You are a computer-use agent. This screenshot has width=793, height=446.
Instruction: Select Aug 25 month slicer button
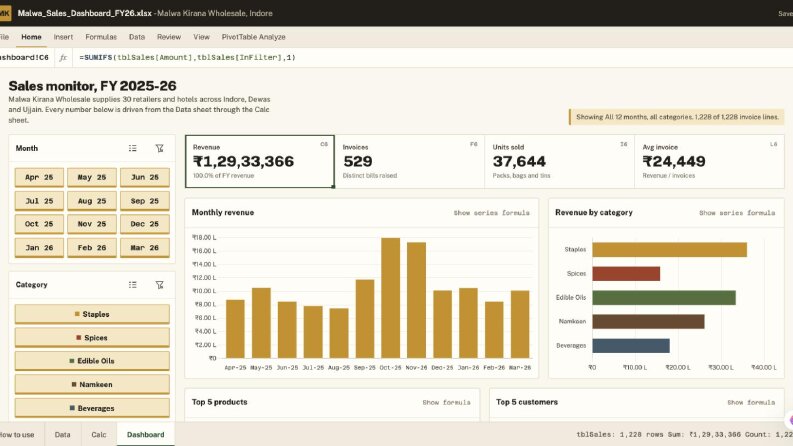pyautogui.click(x=92, y=201)
